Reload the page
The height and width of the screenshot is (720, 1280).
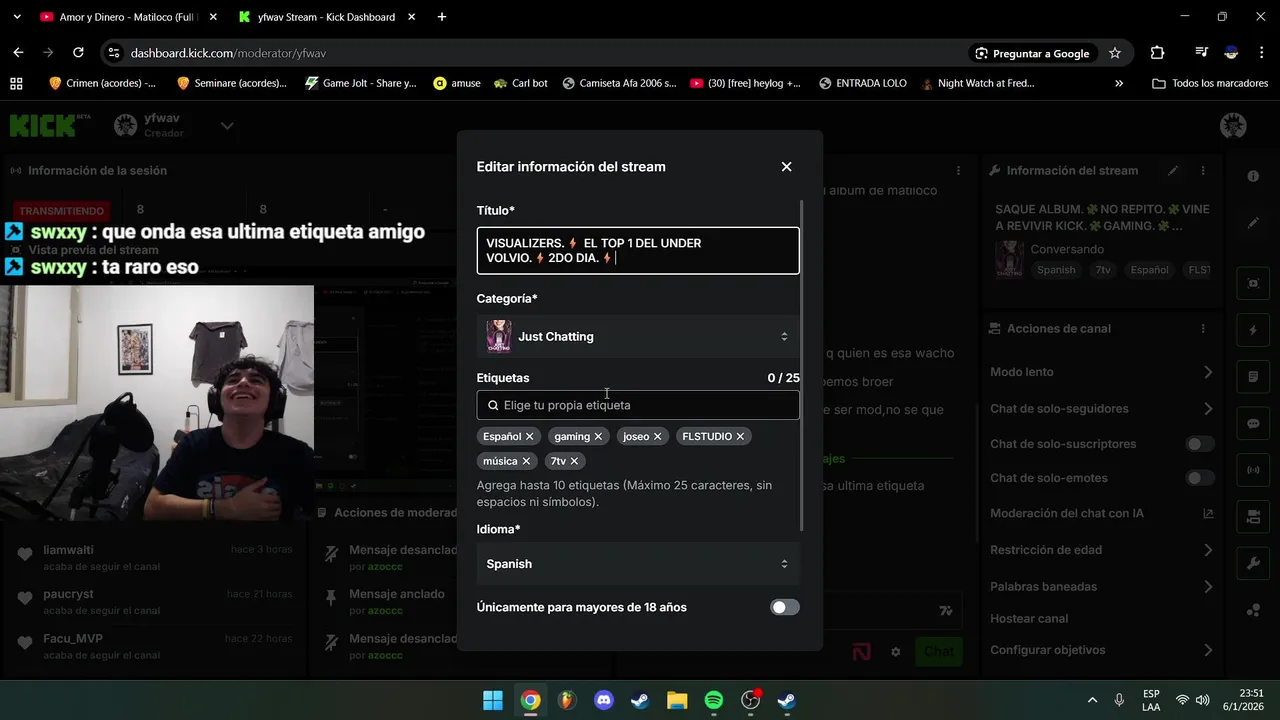[78, 53]
